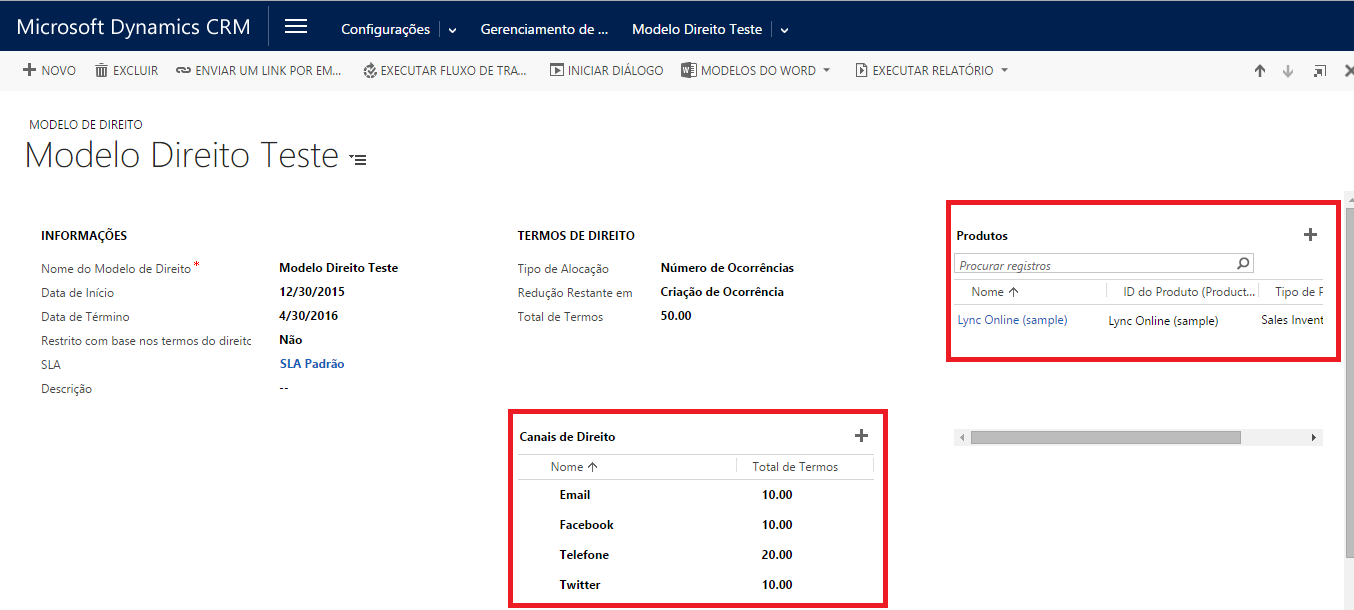The width and height of the screenshot is (1354, 610).
Task: Add a new Canais de Direito record
Action: [x=861, y=436]
